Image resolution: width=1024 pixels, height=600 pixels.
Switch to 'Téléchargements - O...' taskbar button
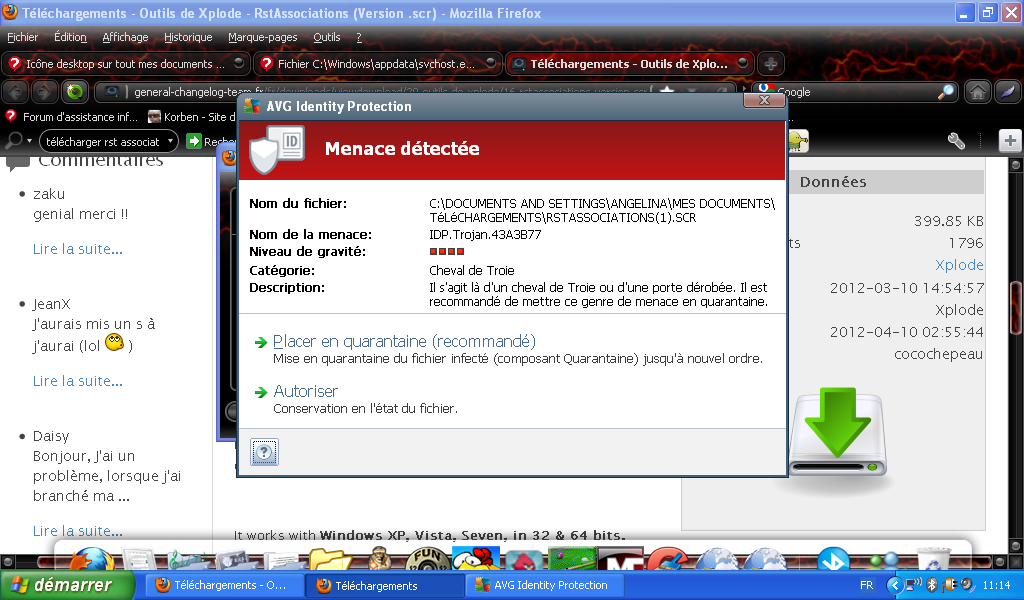[223, 586]
